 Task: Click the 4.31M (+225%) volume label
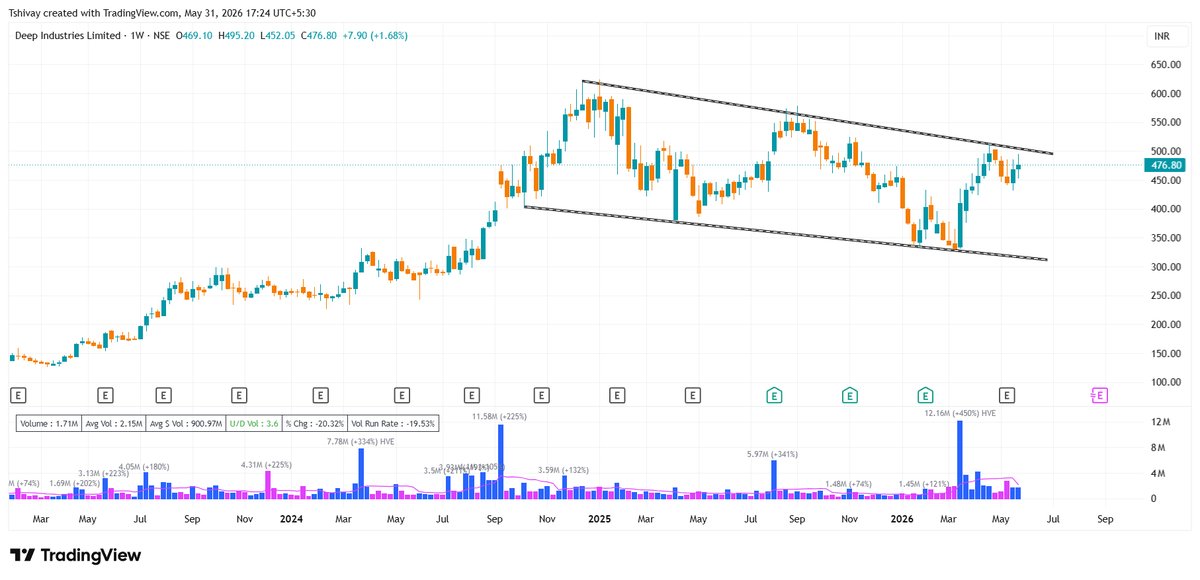[267, 465]
